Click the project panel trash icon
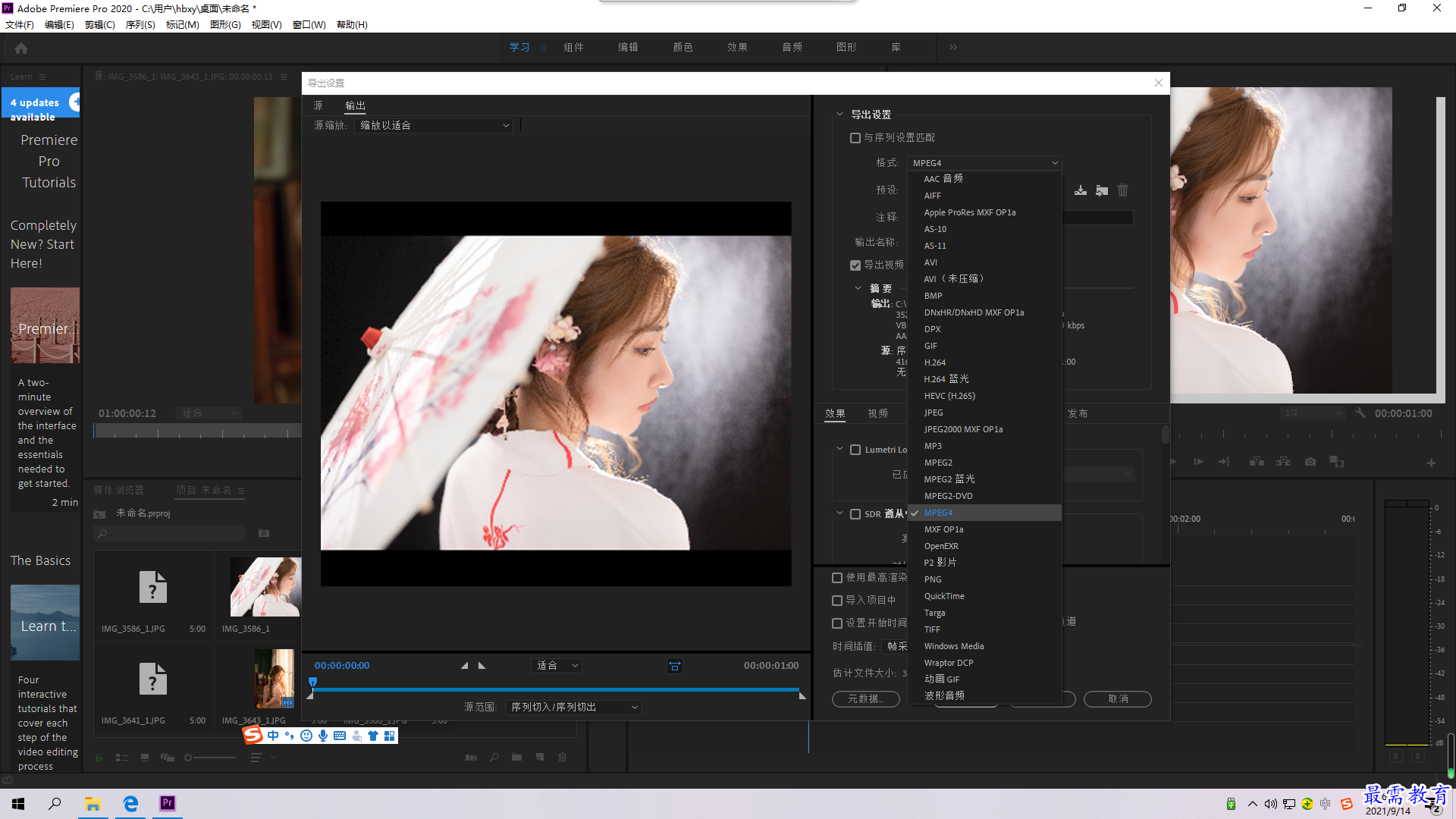The height and width of the screenshot is (819, 1456). [x=562, y=757]
